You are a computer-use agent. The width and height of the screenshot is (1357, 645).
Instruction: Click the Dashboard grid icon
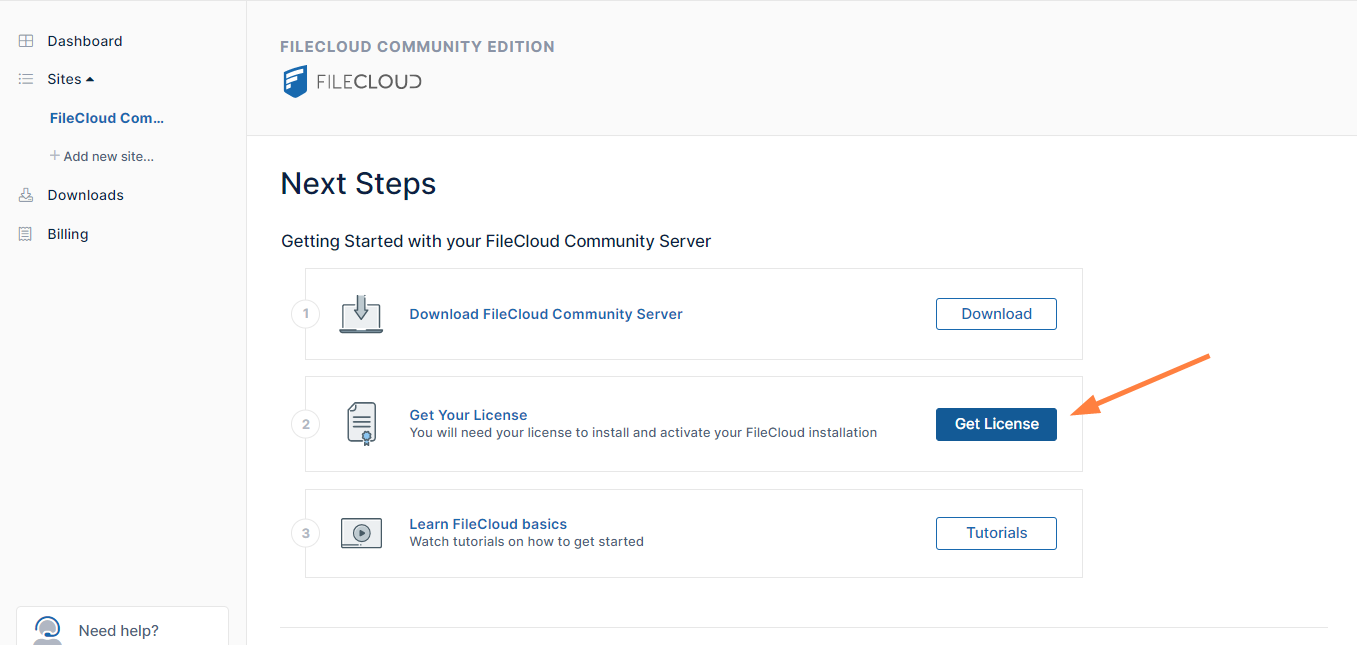coord(25,40)
